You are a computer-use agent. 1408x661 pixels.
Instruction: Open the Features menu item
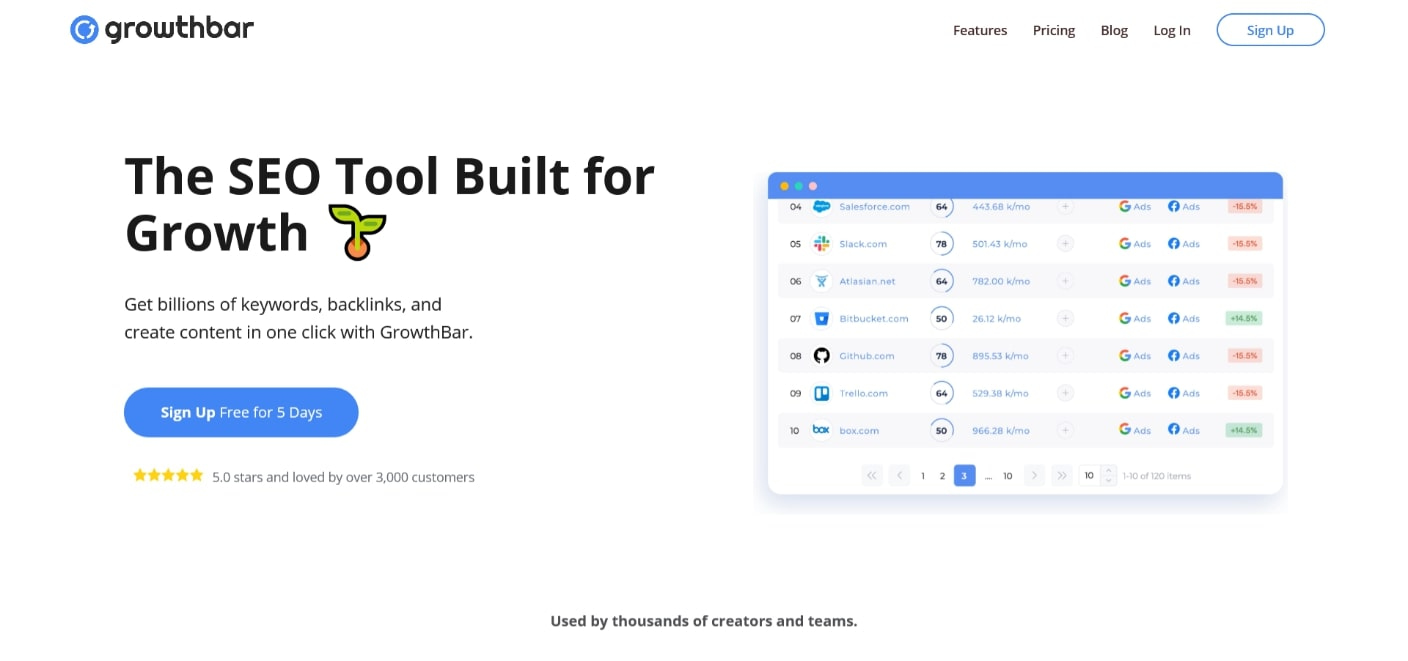980,30
